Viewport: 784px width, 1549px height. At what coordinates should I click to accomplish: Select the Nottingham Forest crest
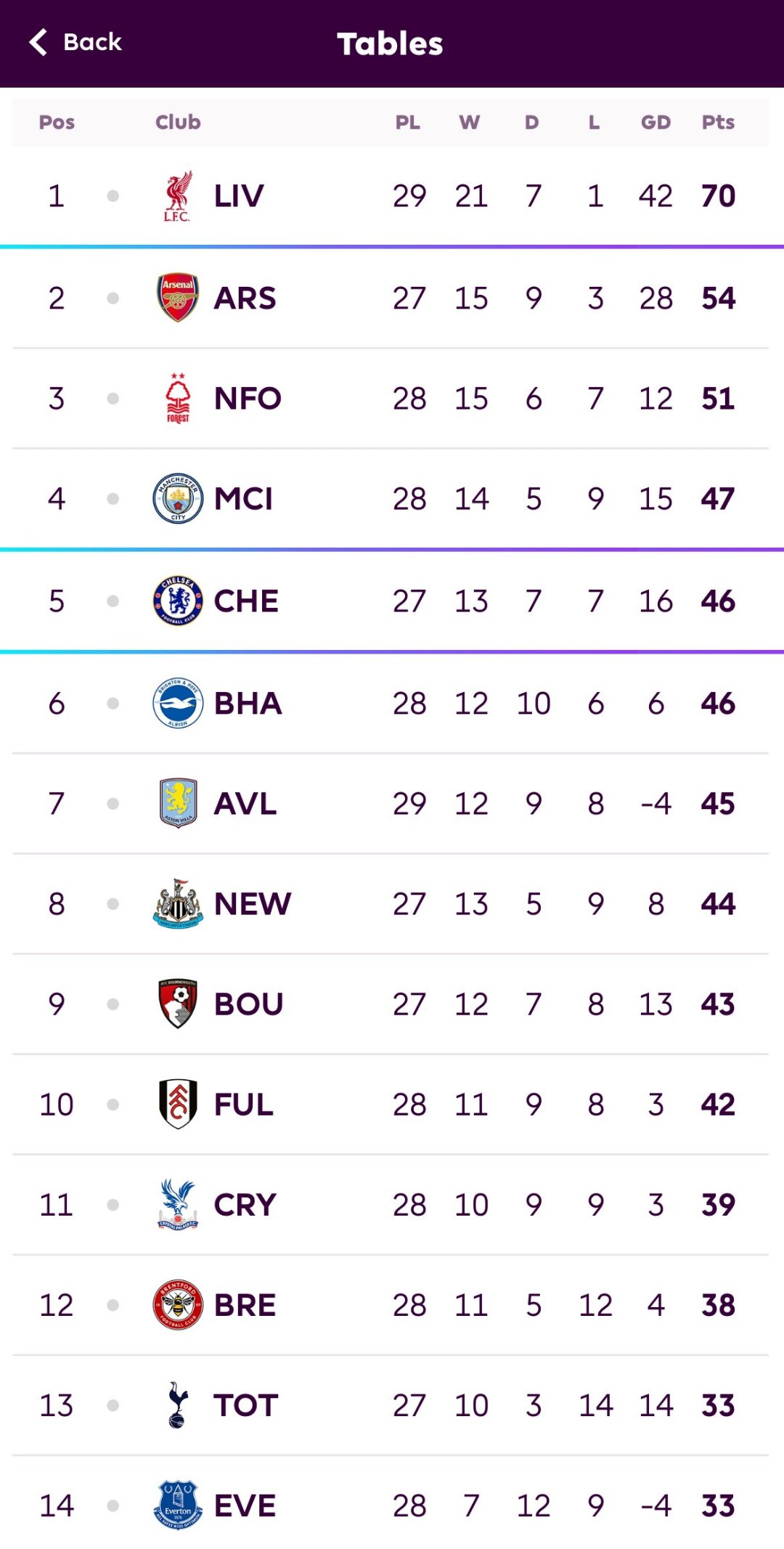pos(178,398)
